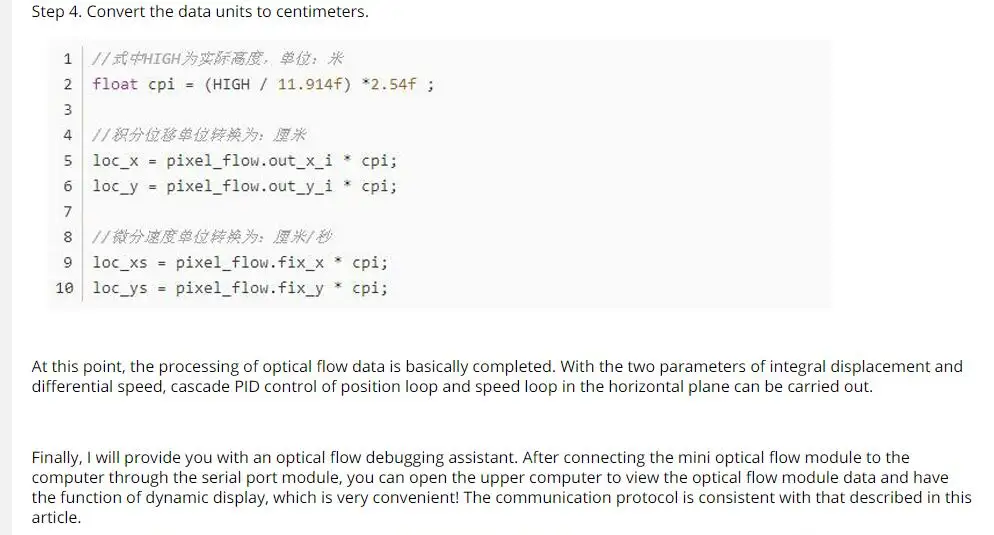Click line number 2 in code gutter
994x535 pixels.
coord(67,84)
